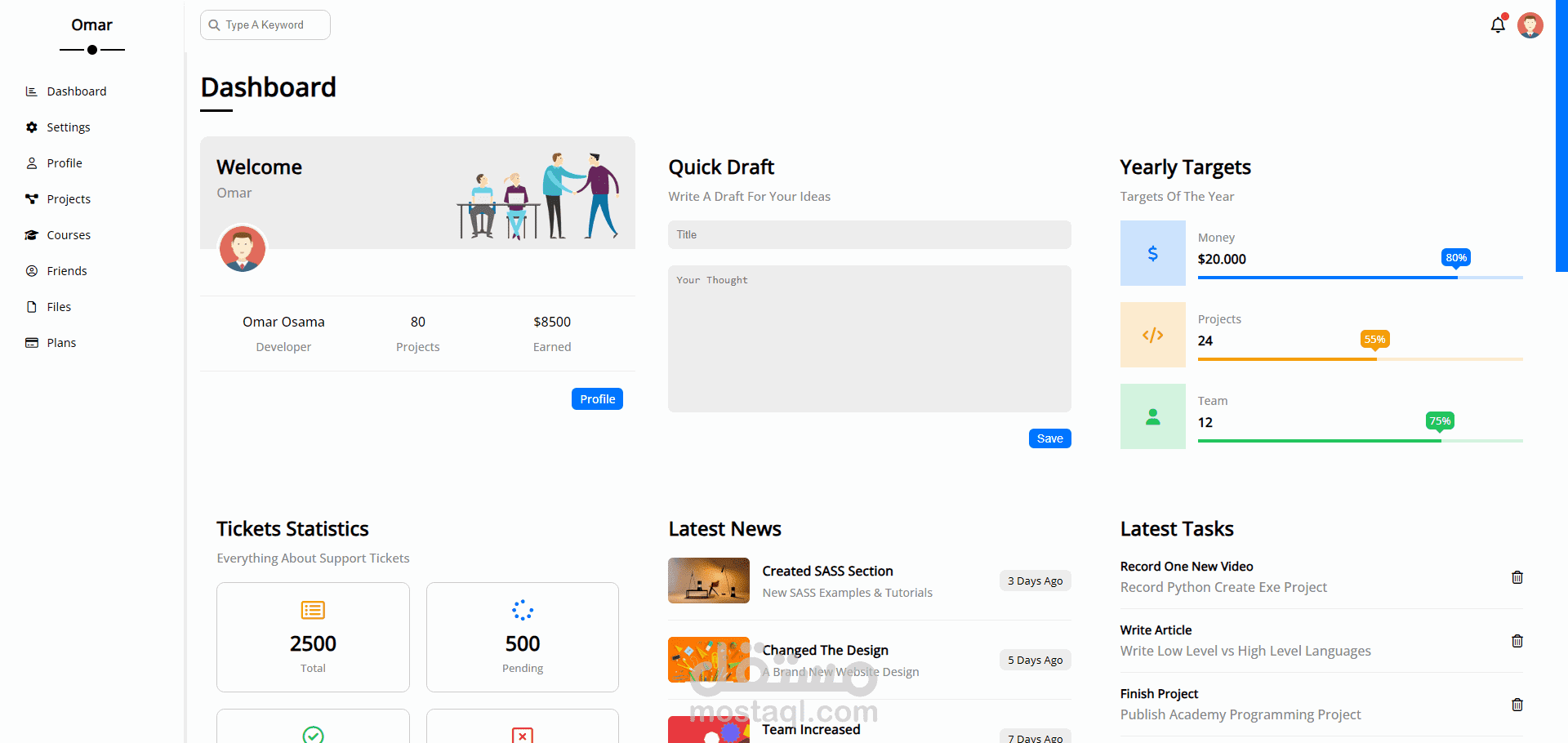1568x743 pixels.
Task: Delete the Write Article task
Action: (1517, 641)
